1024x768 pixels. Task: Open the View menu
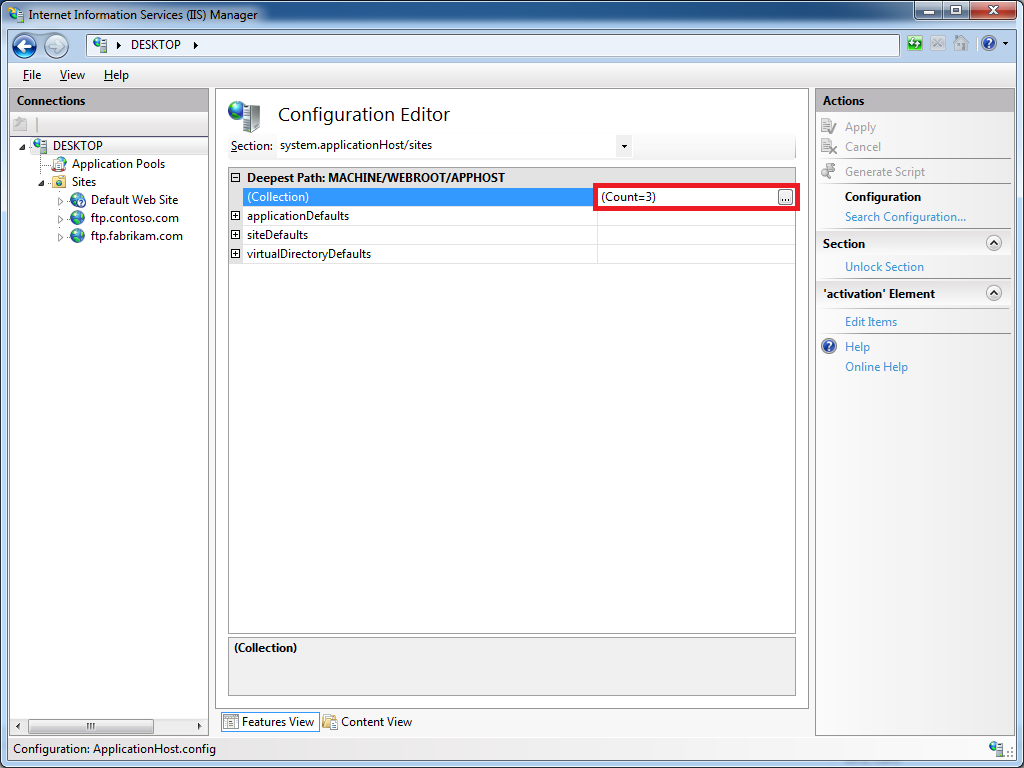point(72,75)
